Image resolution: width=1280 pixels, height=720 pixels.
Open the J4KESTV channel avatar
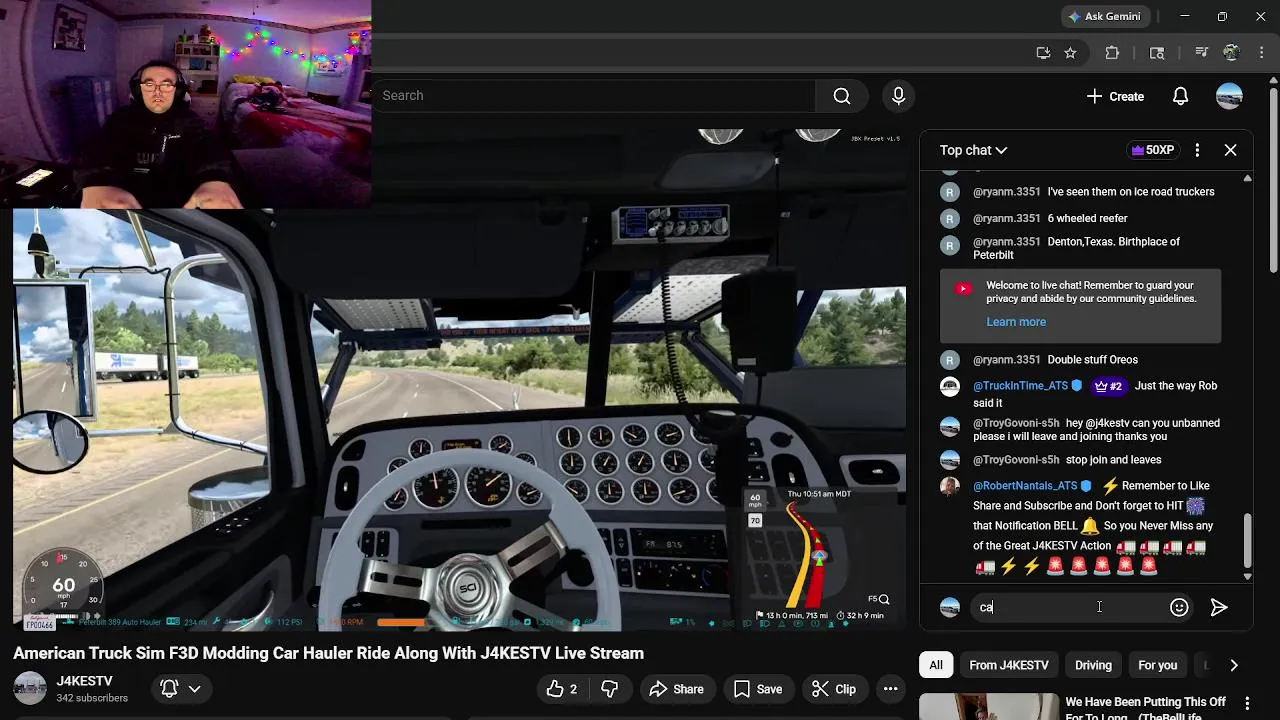[30, 688]
